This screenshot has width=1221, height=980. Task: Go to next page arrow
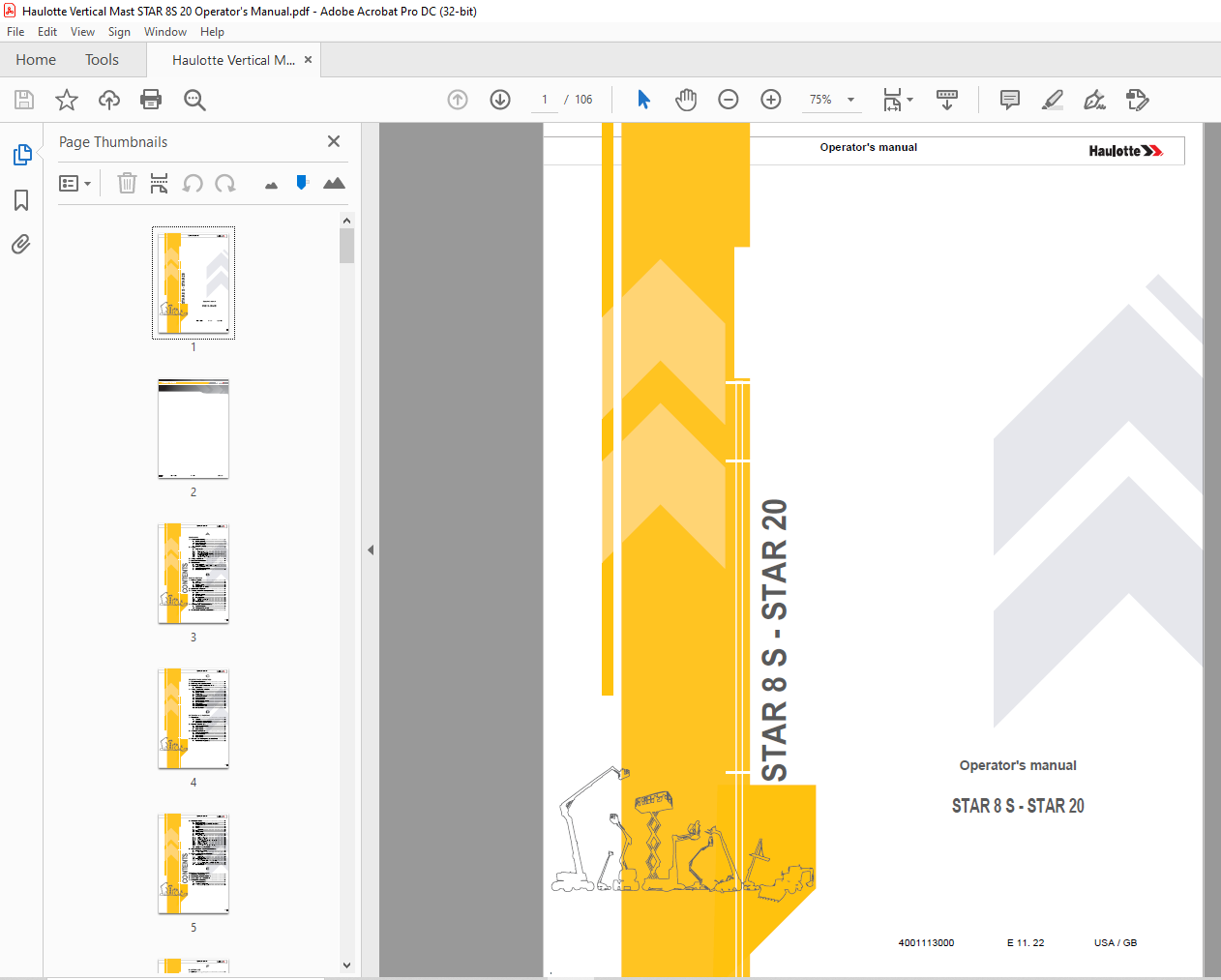click(x=500, y=100)
